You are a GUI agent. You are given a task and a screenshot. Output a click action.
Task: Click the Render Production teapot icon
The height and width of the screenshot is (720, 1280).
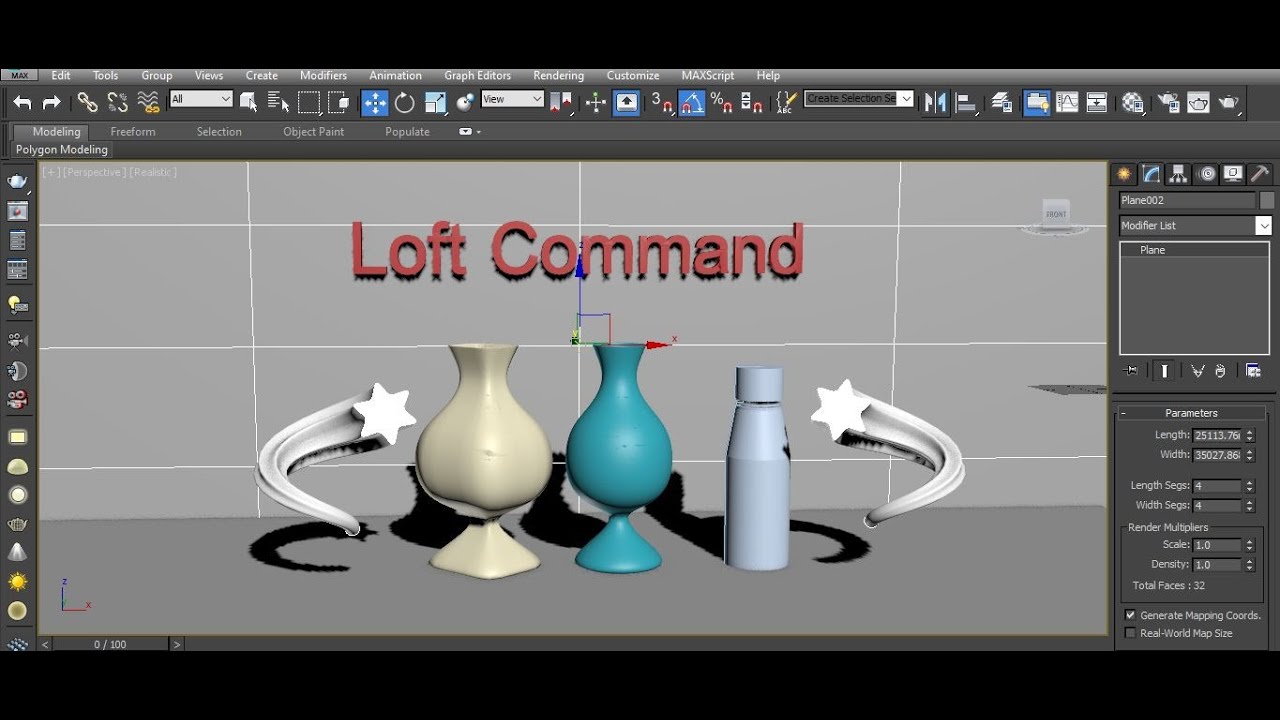tap(1229, 102)
